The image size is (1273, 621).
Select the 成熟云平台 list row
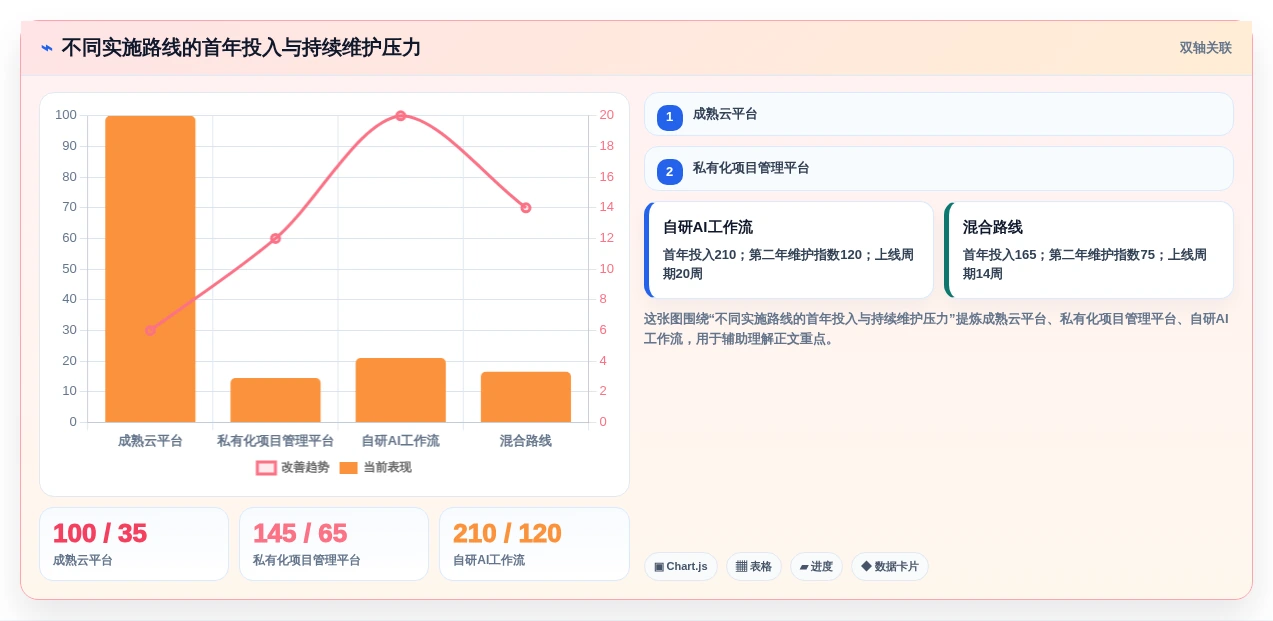(939, 114)
